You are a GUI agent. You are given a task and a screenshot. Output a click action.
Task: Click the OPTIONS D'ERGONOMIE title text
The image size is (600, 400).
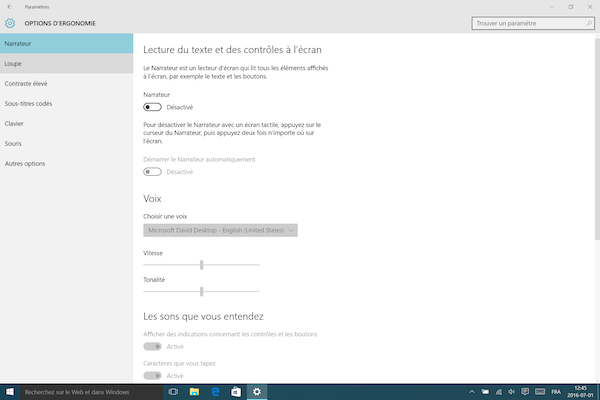pos(60,23)
